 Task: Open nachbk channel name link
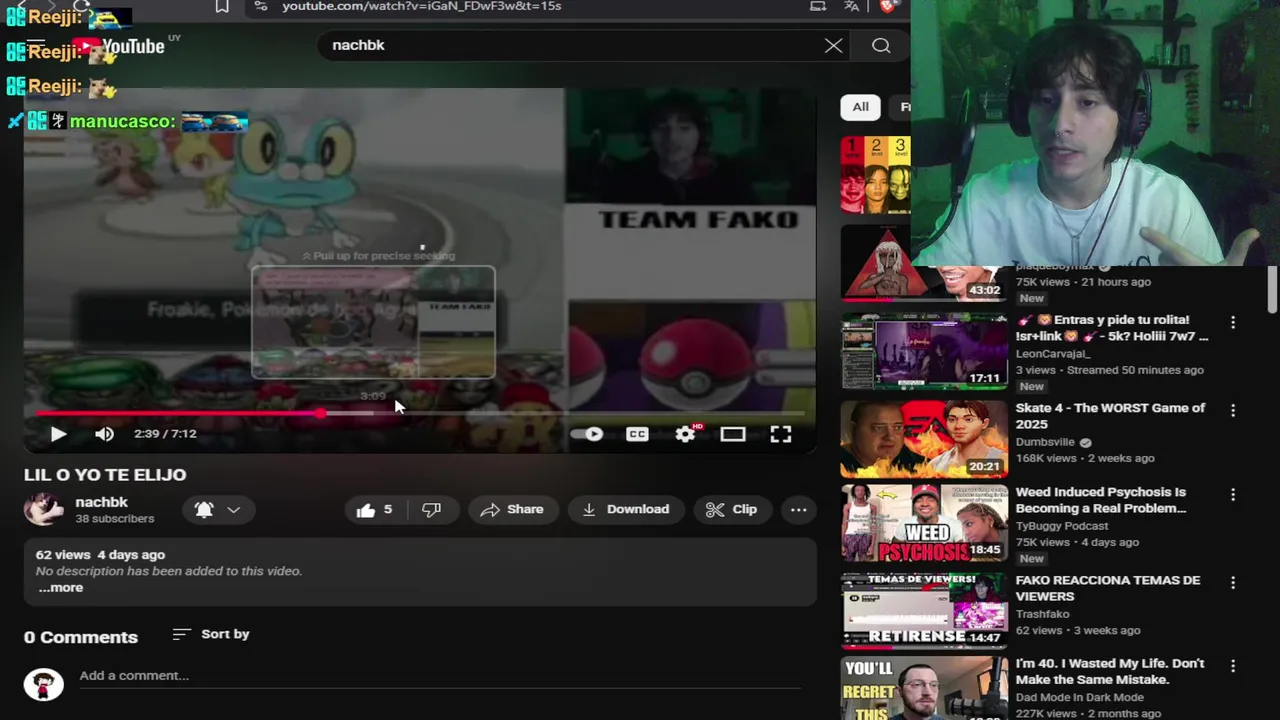(x=101, y=502)
